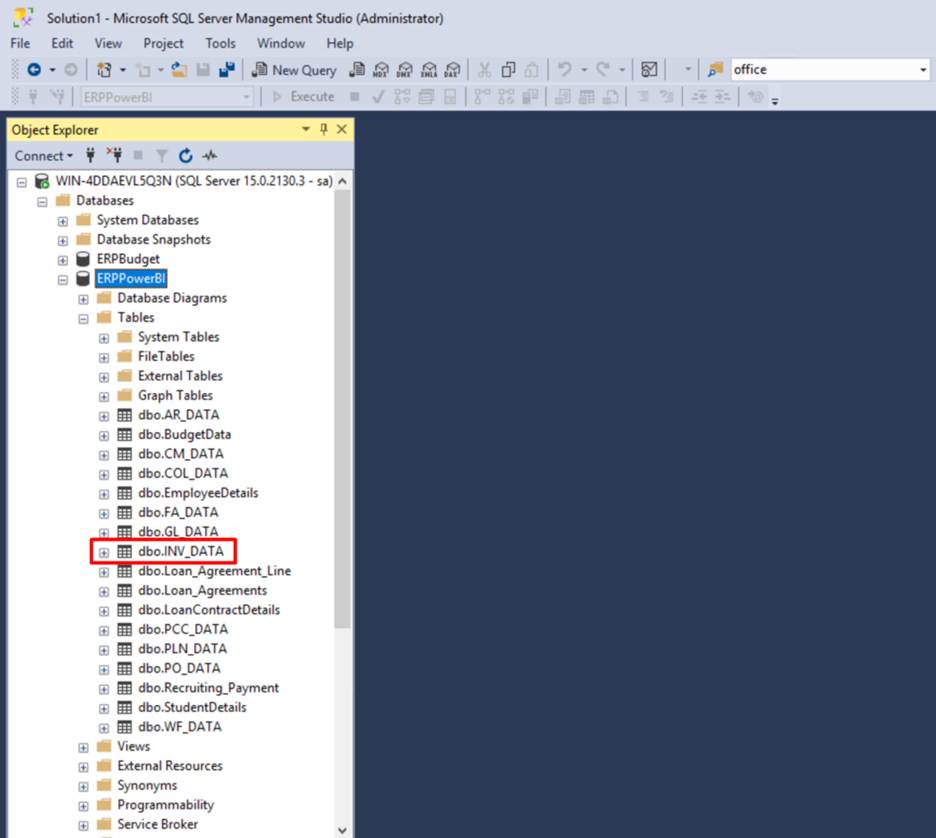The image size is (936, 838).
Task: Expand the System Databases folder
Action: (63, 221)
